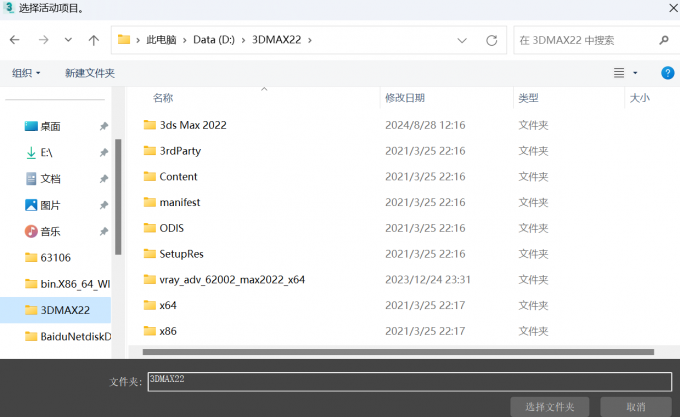The width and height of the screenshot is (680, 417).
Task: Sort by 大小 column header
Action: tap(640, 98)
